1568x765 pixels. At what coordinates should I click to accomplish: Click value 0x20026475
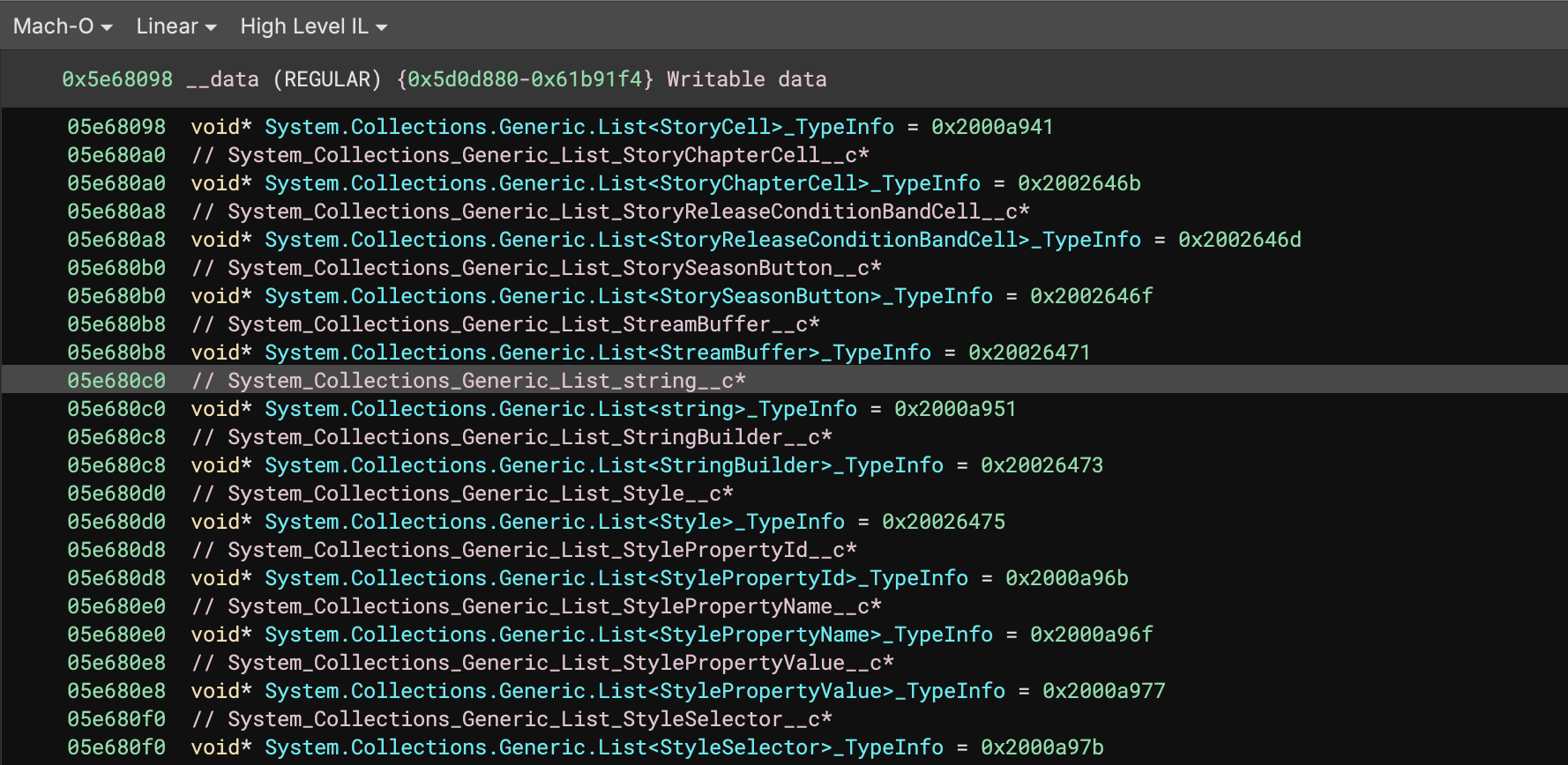pos(943,522)
